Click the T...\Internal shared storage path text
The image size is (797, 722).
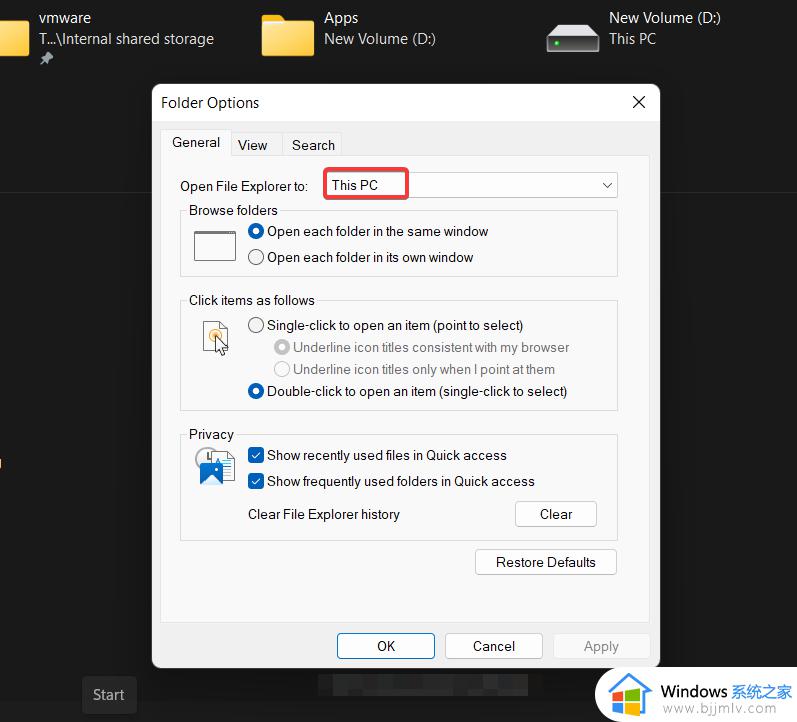click(127, 39)
